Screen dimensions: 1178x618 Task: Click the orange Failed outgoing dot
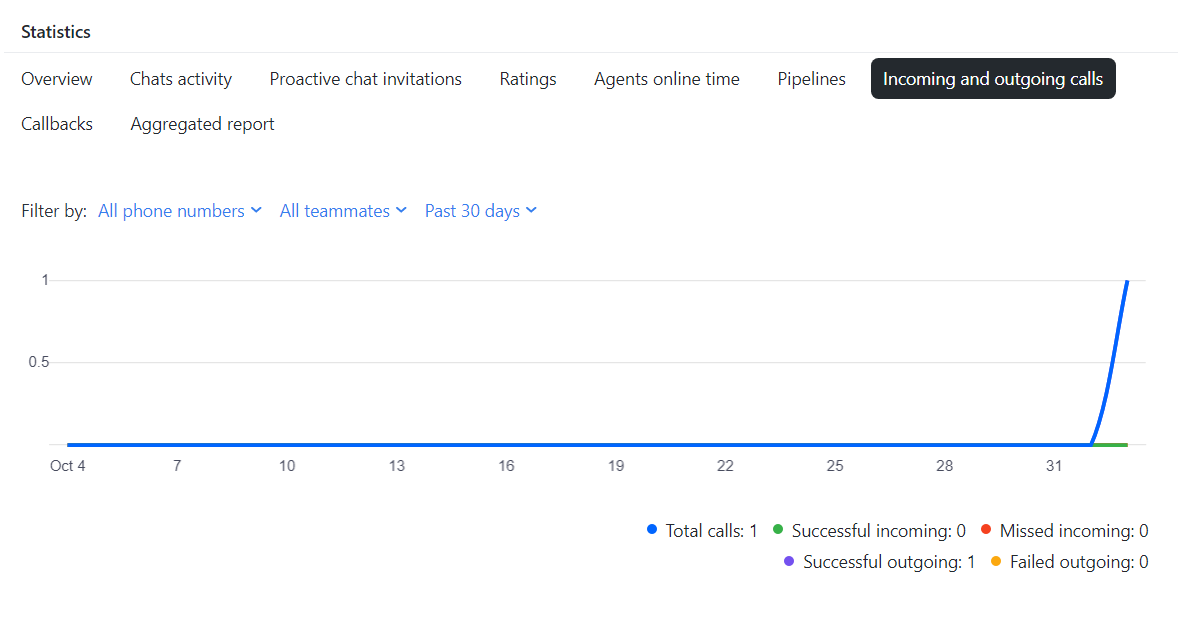pyautogui.click(x=996, y=562)
